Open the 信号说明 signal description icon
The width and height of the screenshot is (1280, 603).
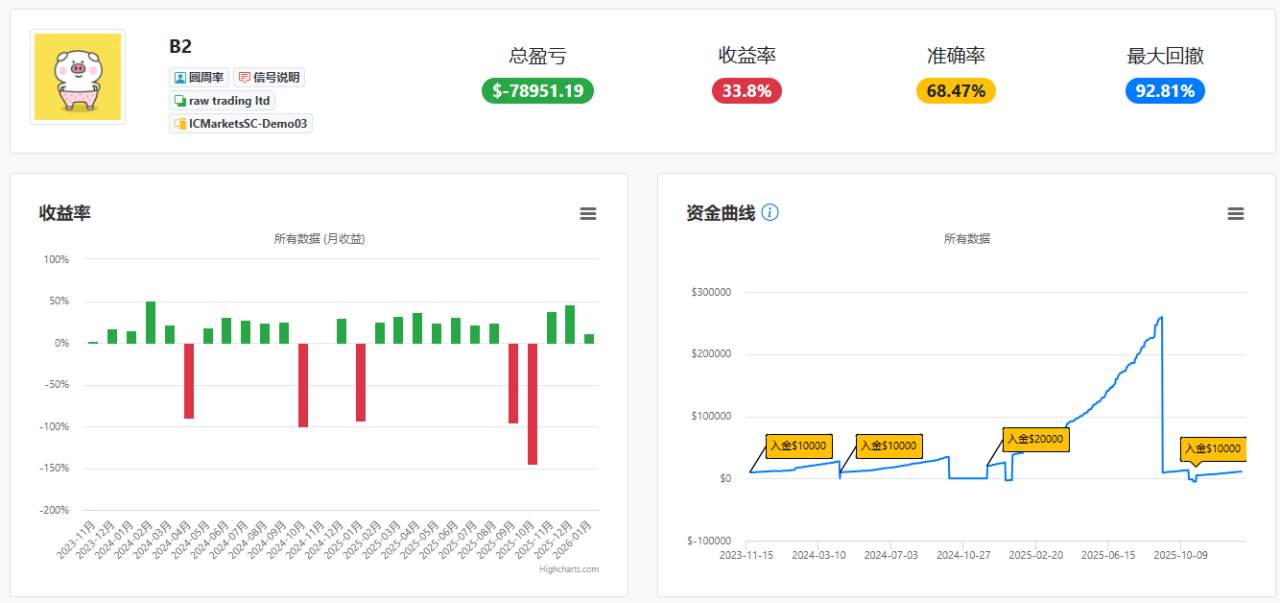click(x=244, y=77)
